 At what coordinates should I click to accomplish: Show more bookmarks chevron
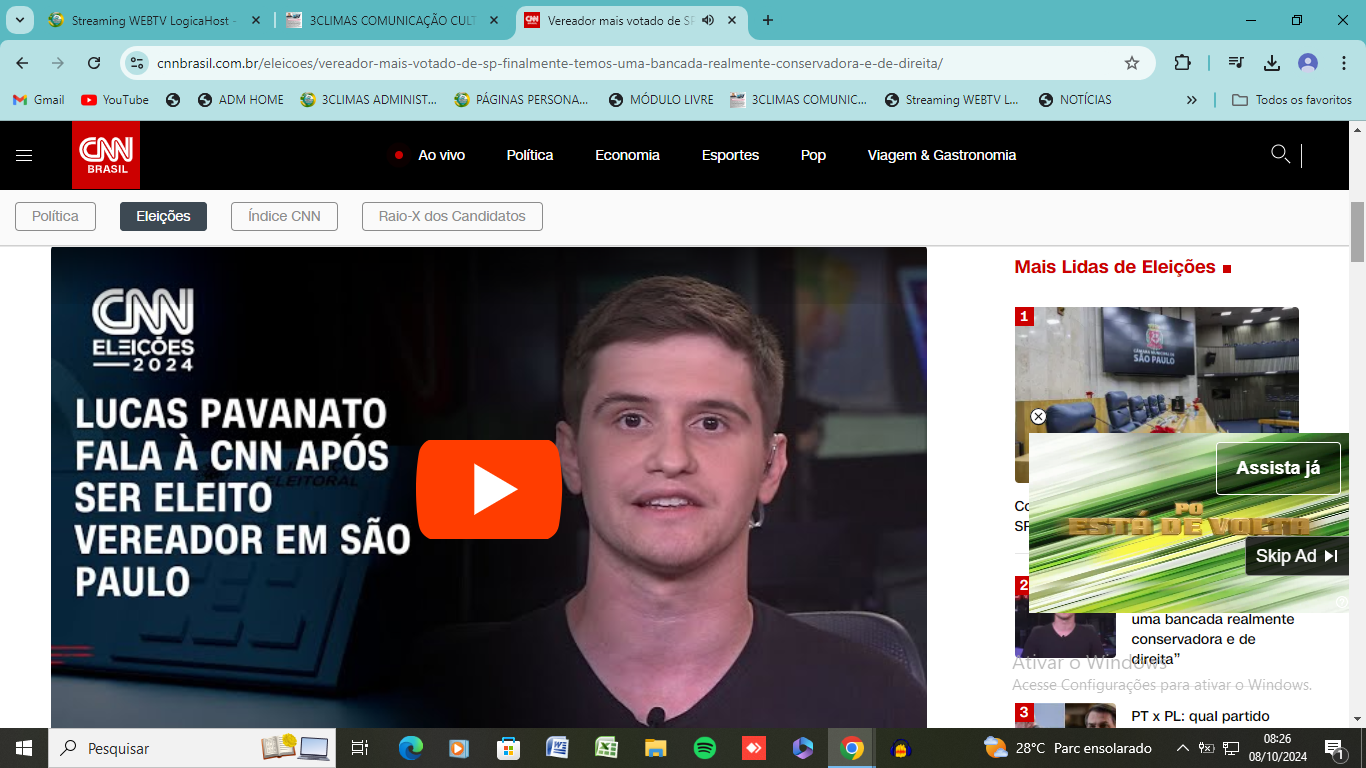click(1191, 100)
